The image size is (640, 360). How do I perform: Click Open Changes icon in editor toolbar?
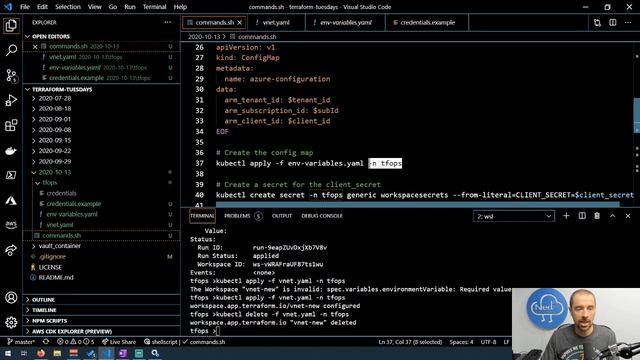[x=597, y=22]
